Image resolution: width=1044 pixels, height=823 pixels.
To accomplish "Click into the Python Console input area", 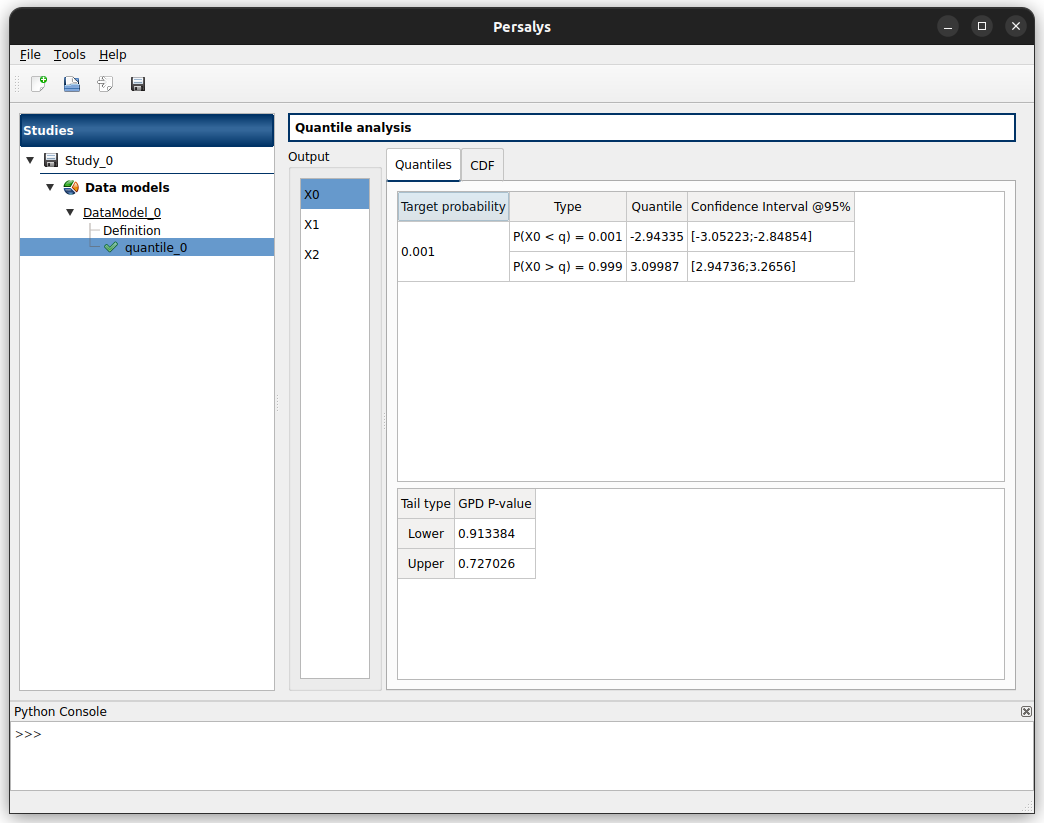I will (520, 755).
